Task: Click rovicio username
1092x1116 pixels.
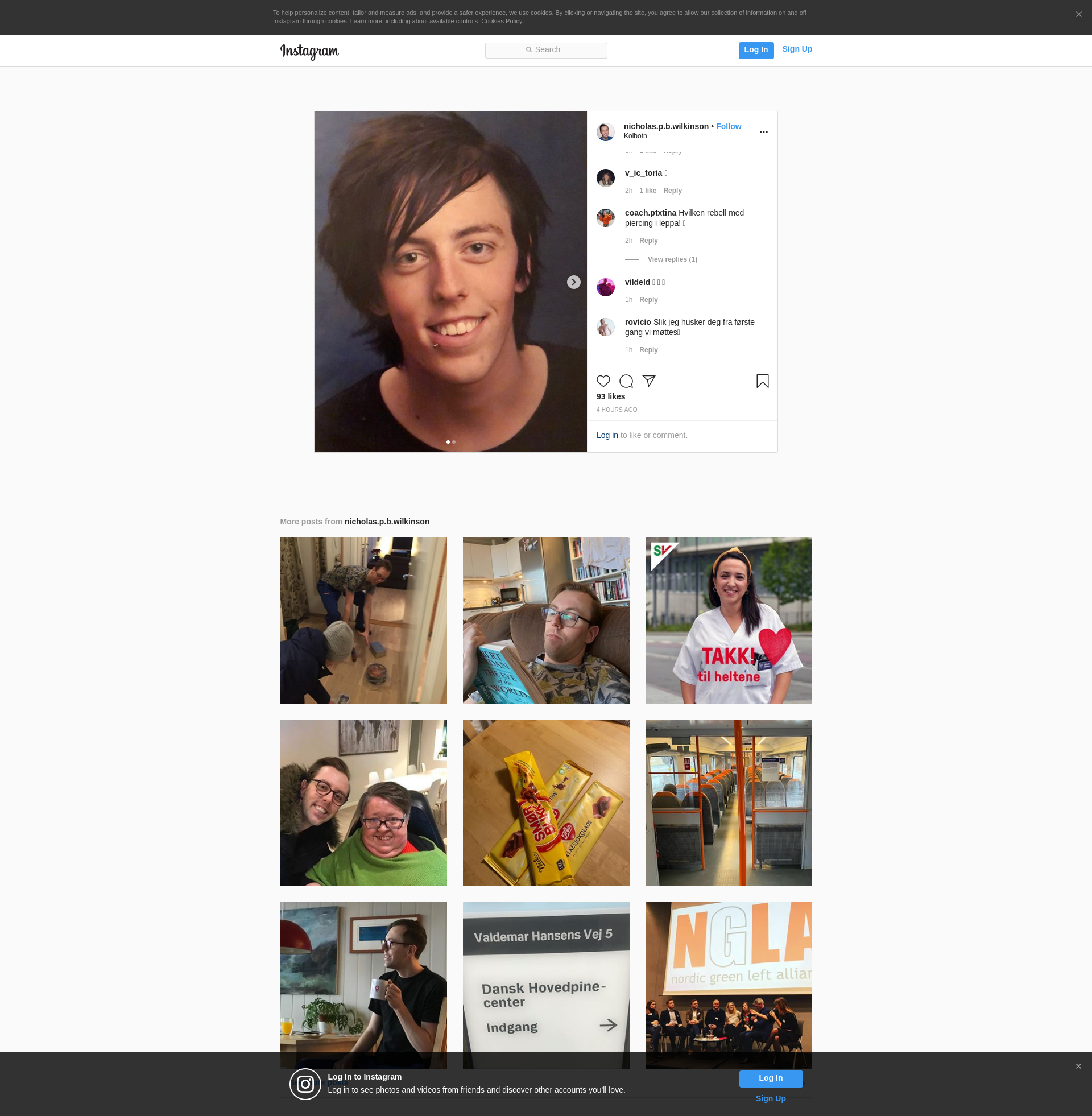Action: (x=638, y=323)
